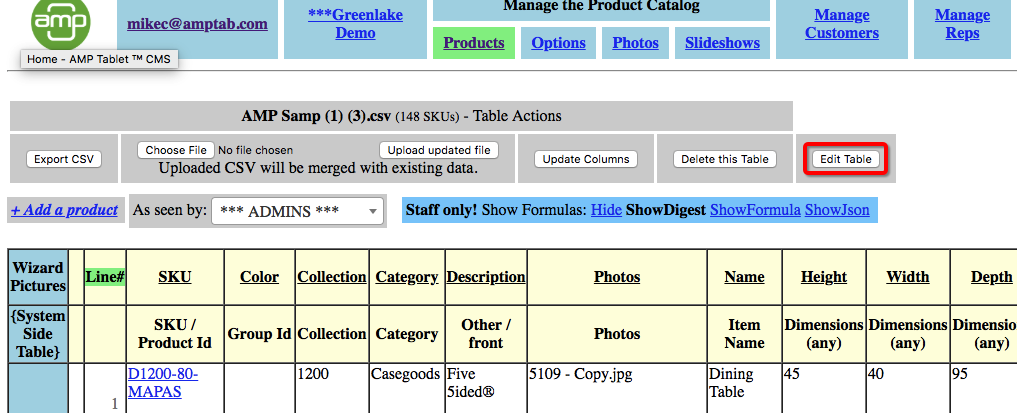Screen dimensions: 1017x413
Task: Sort by the Line# column header
Action: point(105,277)
